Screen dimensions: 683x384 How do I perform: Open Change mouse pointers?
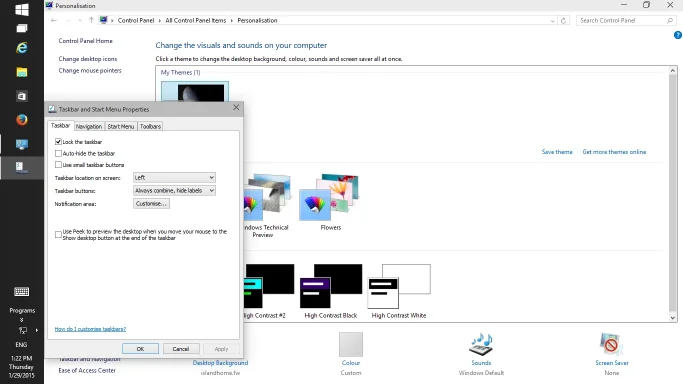point(90,71)
